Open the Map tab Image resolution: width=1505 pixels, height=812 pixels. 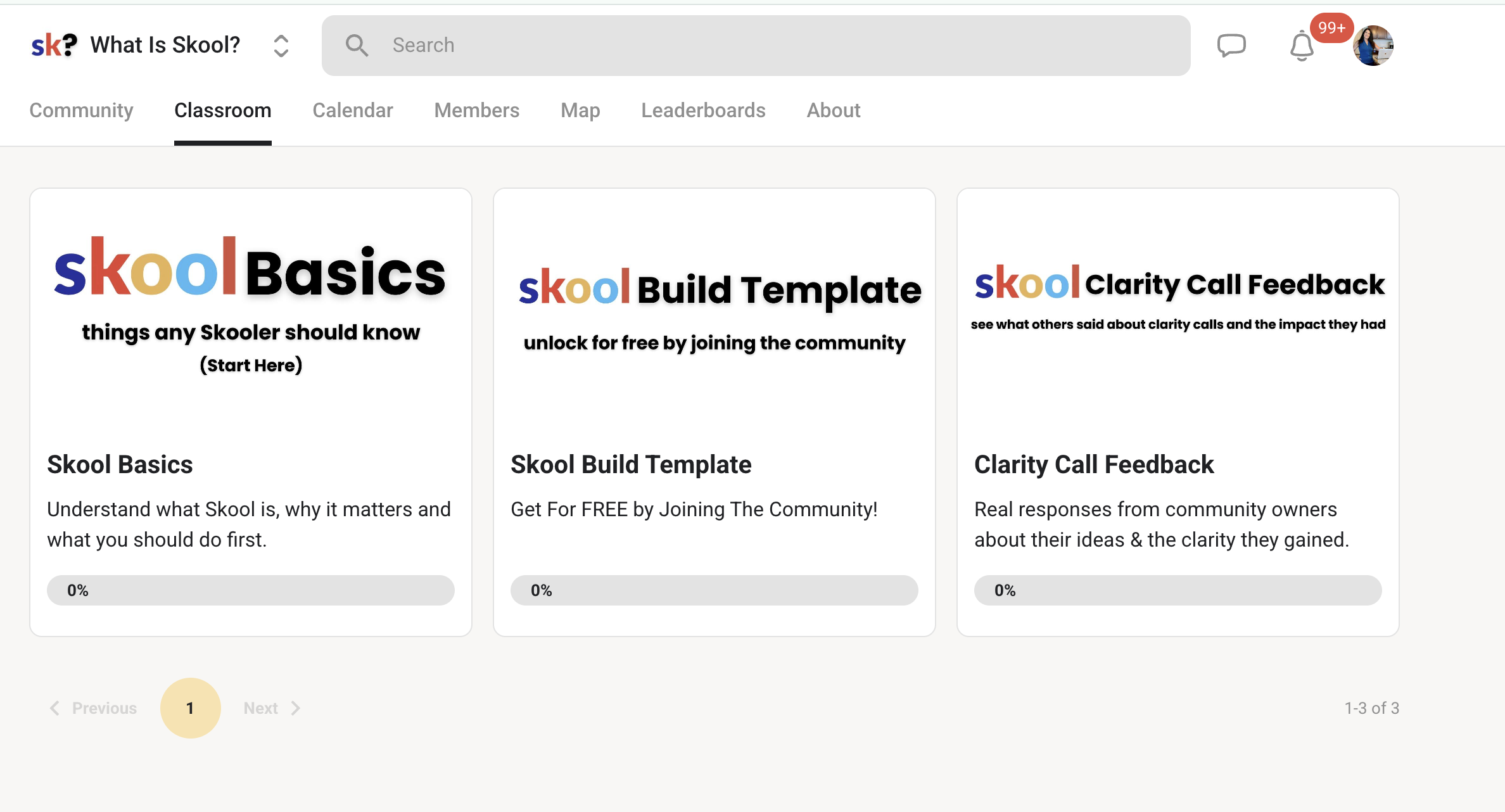click(580, 110)
